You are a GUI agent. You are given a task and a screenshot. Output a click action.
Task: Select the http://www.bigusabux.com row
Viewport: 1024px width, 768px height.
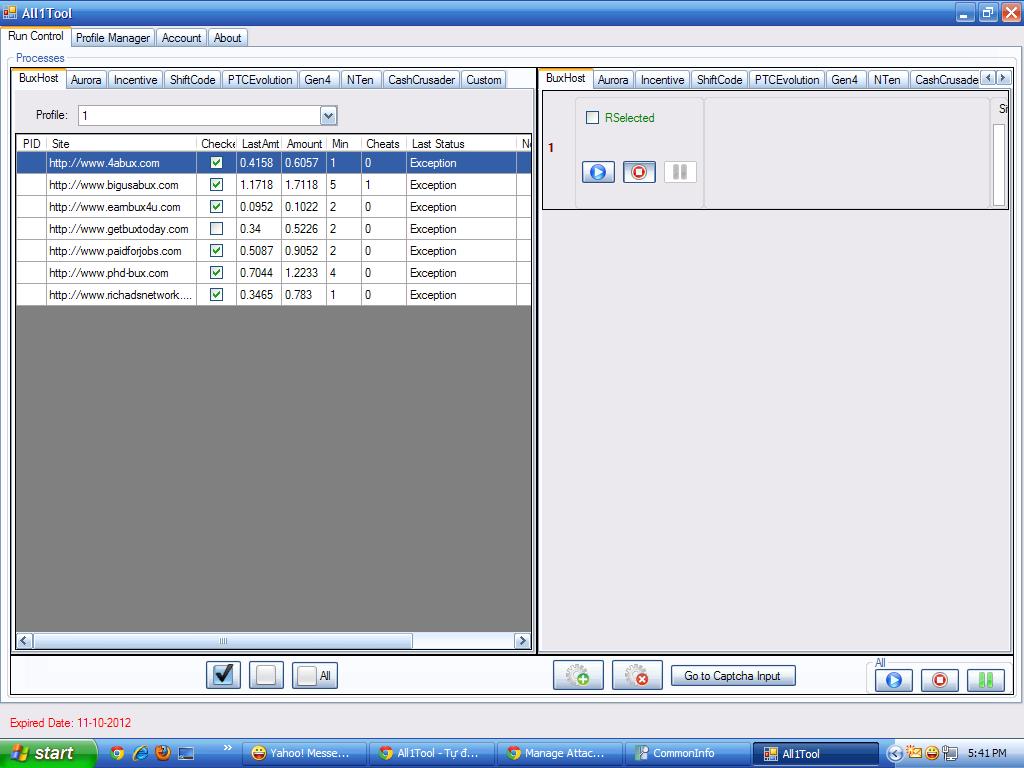[x=273, y=185]
